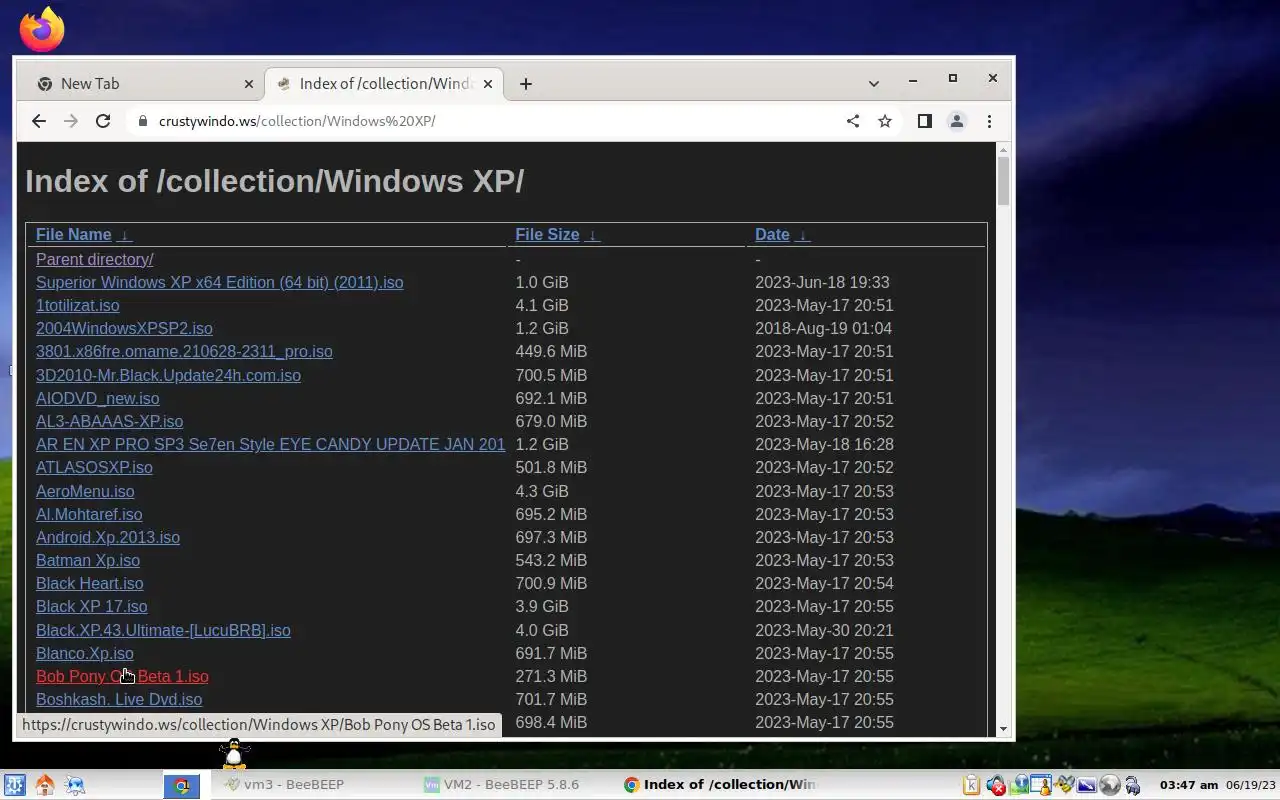Viewport: 1280px width, 800px height.
Task: Open the KDE application launcher menu
Action: tap(14, 785)
